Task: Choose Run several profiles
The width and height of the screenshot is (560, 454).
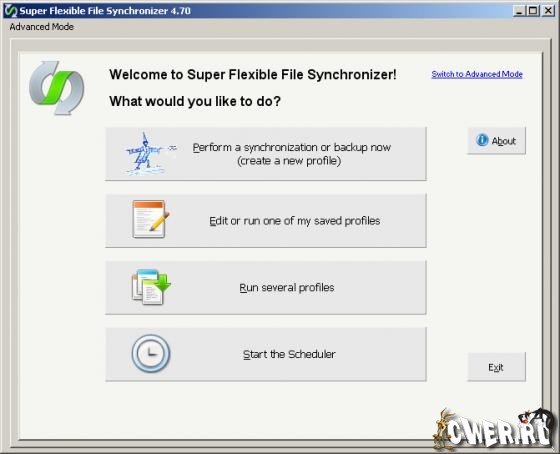Action: [266, 288]
